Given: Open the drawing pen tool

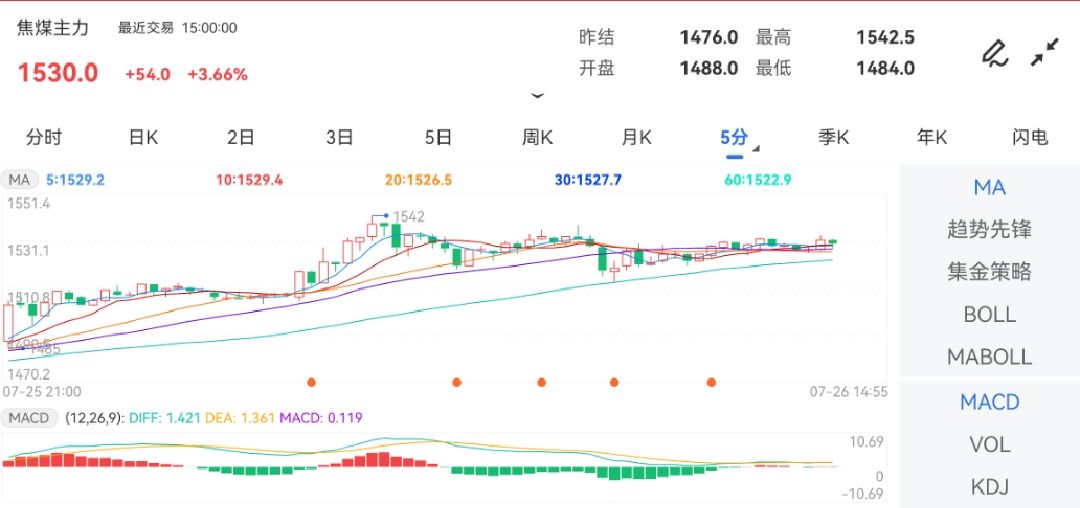Looking at the screenshot, I should pyautogui.click(x=995, y=54).
